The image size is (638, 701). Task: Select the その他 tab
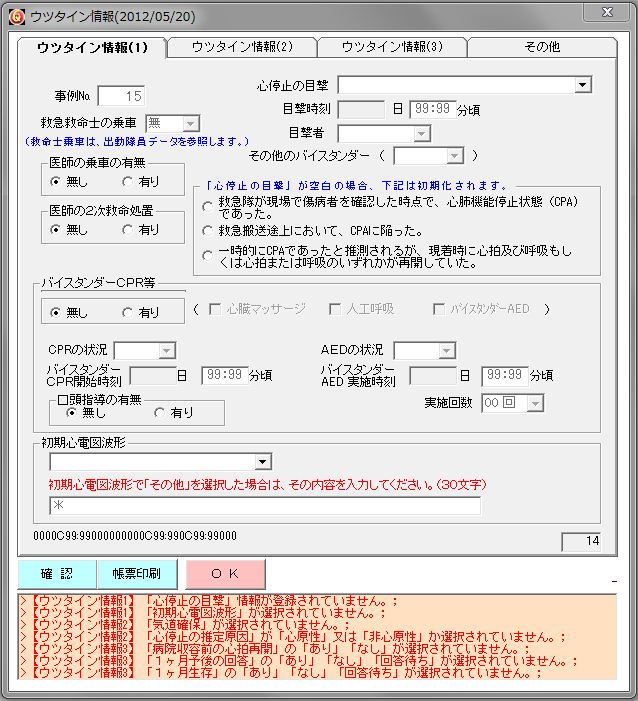[x=542, y=47]
